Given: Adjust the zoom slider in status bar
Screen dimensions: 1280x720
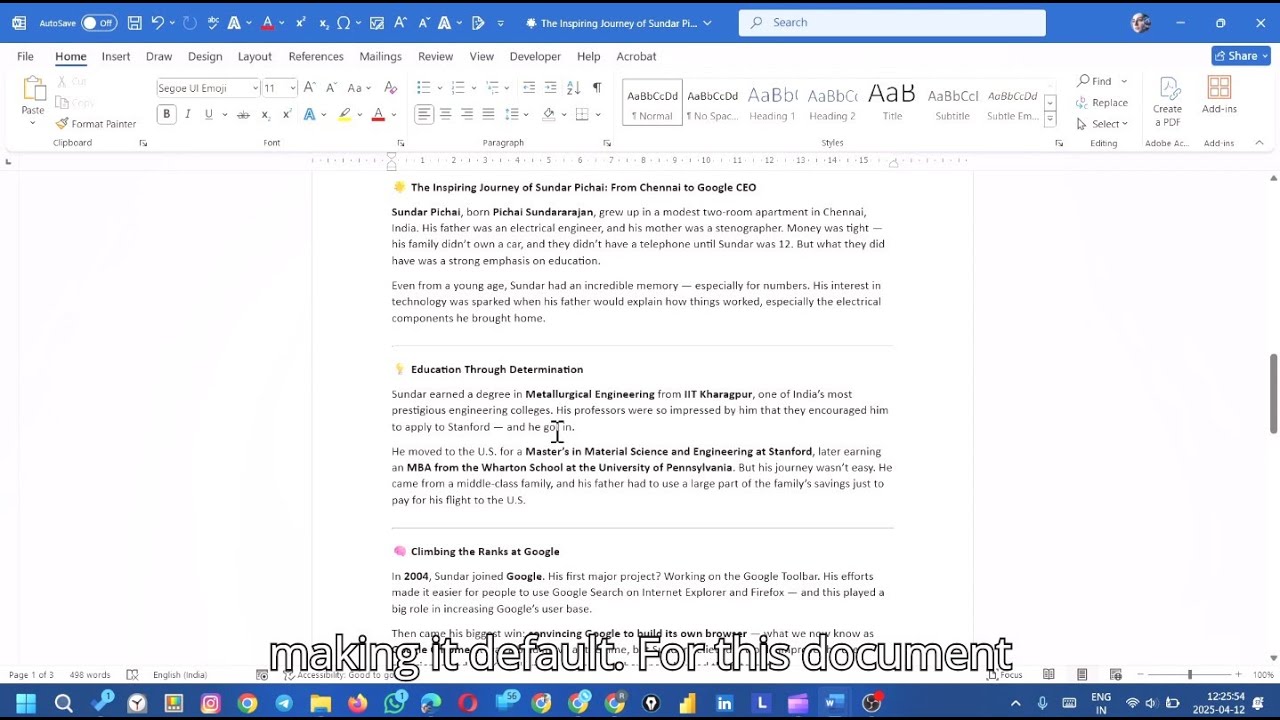Looking at the screenshot, I should (x=1189, y=675).
